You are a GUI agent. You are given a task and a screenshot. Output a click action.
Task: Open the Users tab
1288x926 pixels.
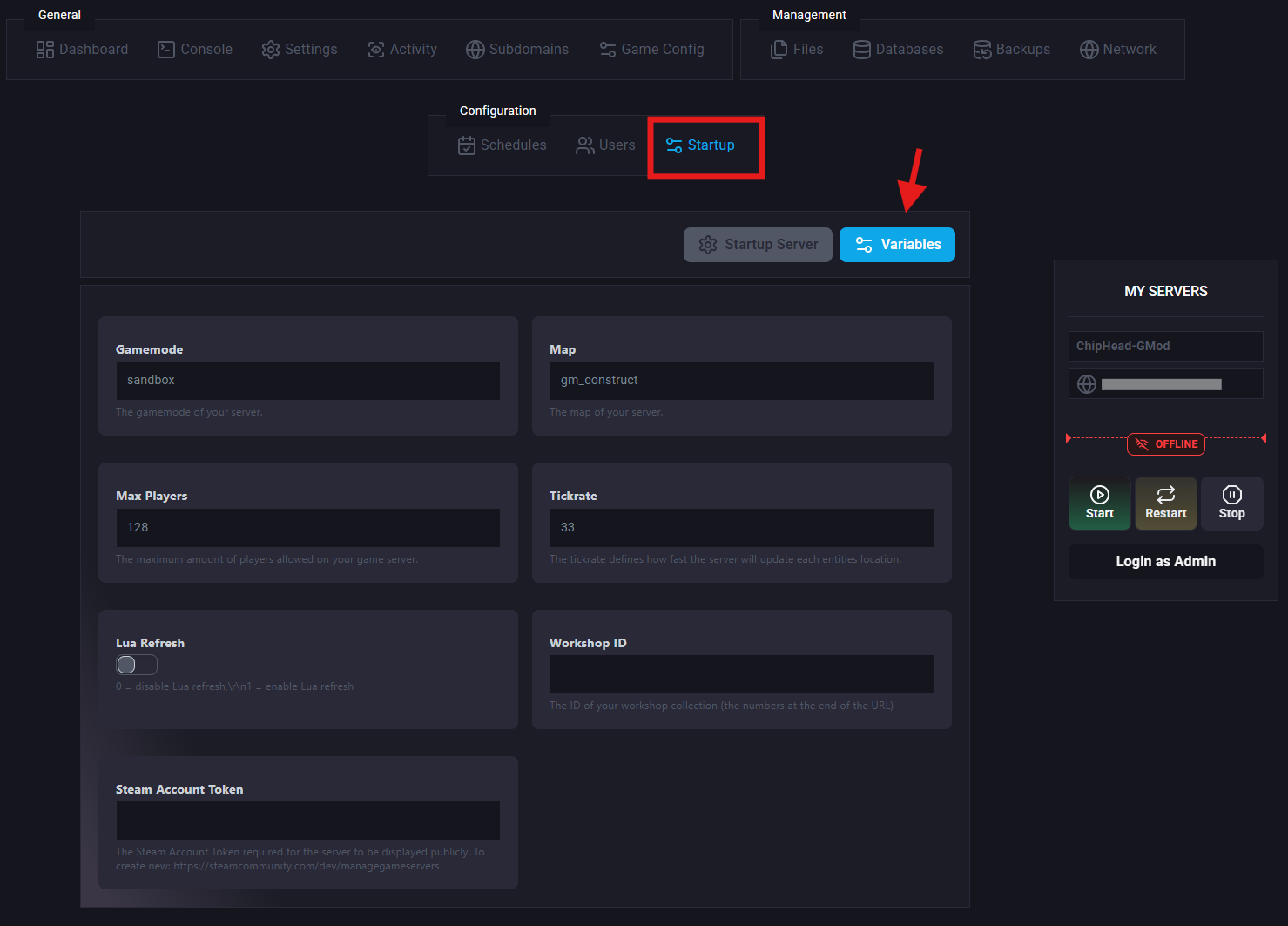click(606, 145)
